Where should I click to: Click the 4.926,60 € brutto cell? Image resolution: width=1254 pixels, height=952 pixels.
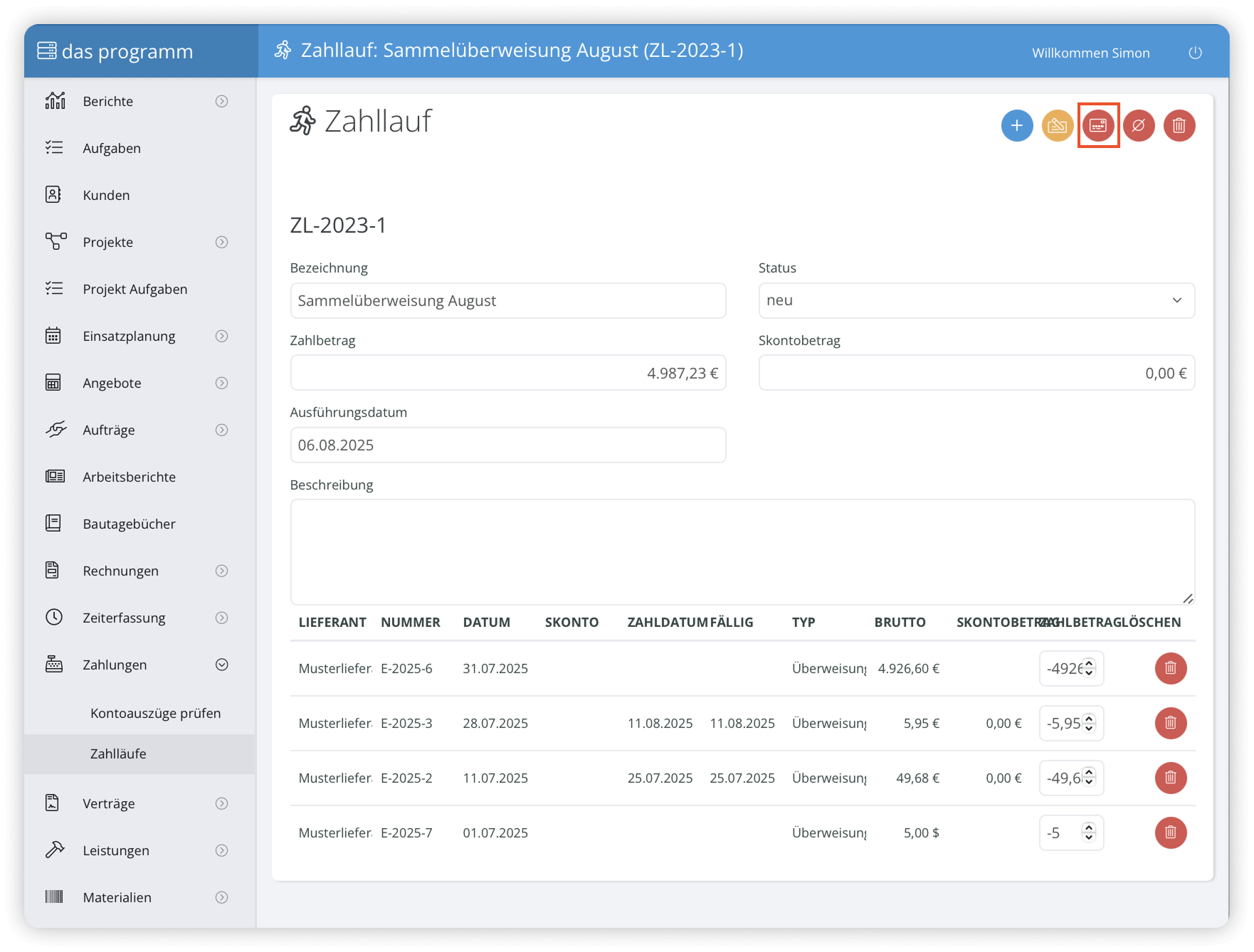coord(908,668)
